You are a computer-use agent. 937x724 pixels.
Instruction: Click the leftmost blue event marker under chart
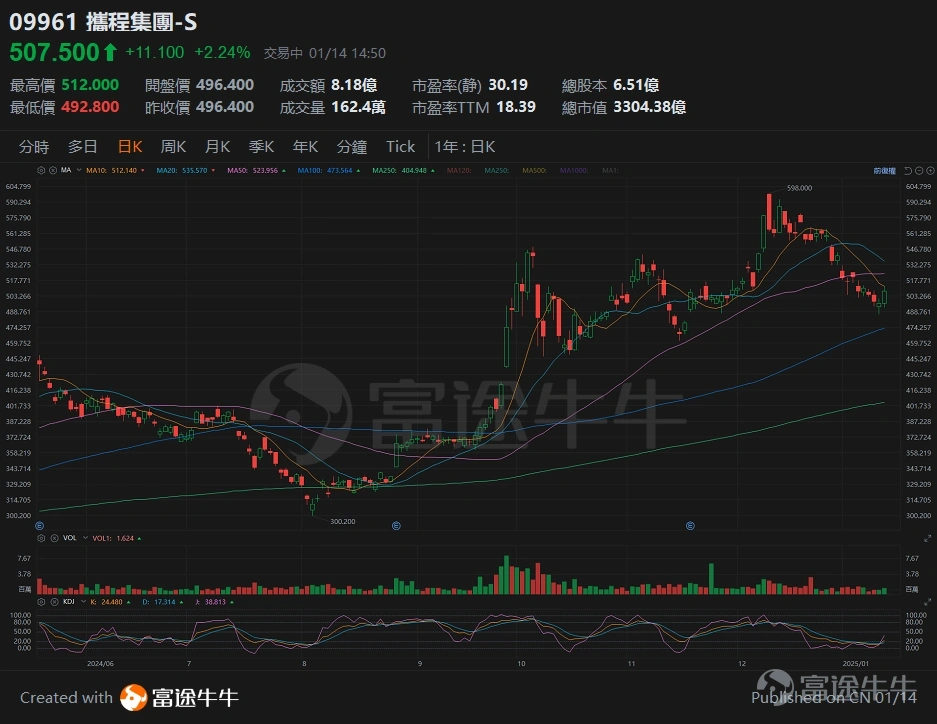[x=39, y=526]
